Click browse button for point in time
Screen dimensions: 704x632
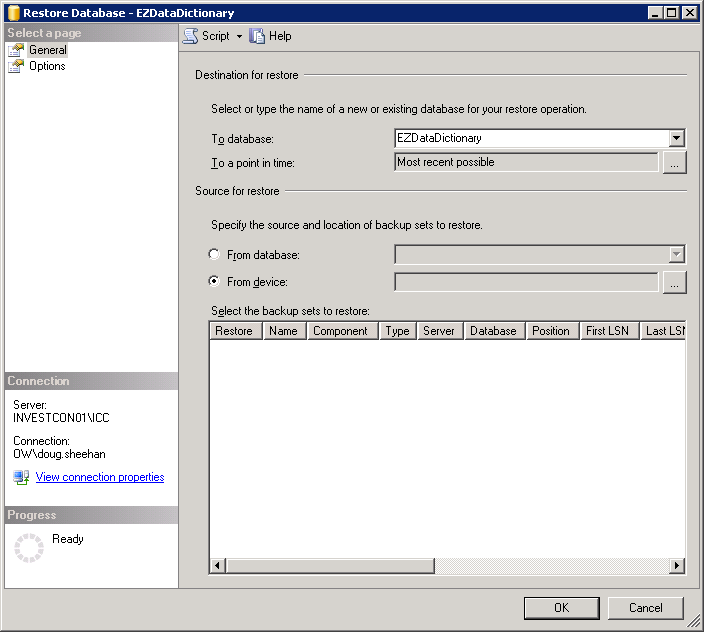[x=675, y=162]
